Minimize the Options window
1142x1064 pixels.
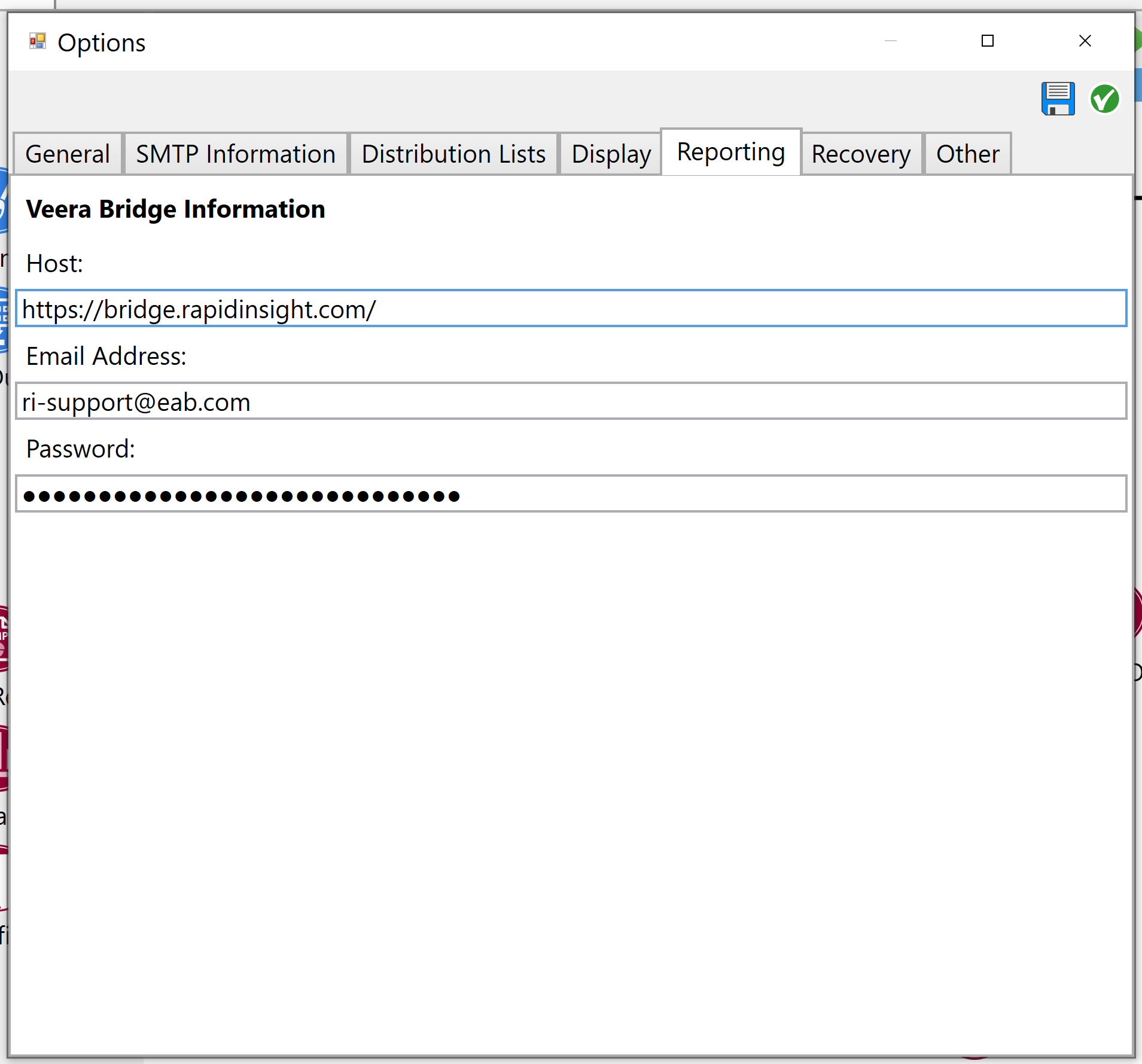890,41
